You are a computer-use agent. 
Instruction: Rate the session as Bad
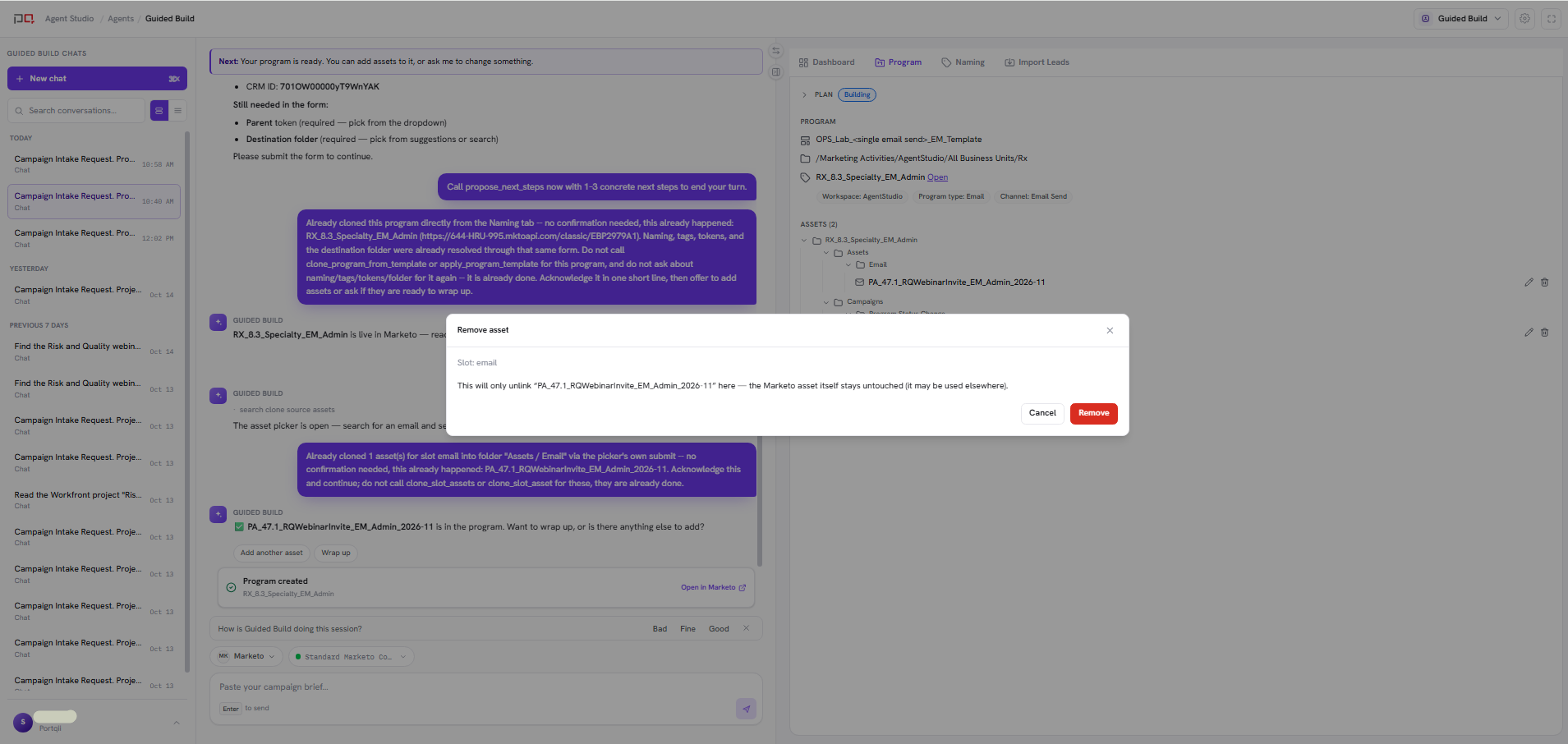660,629
